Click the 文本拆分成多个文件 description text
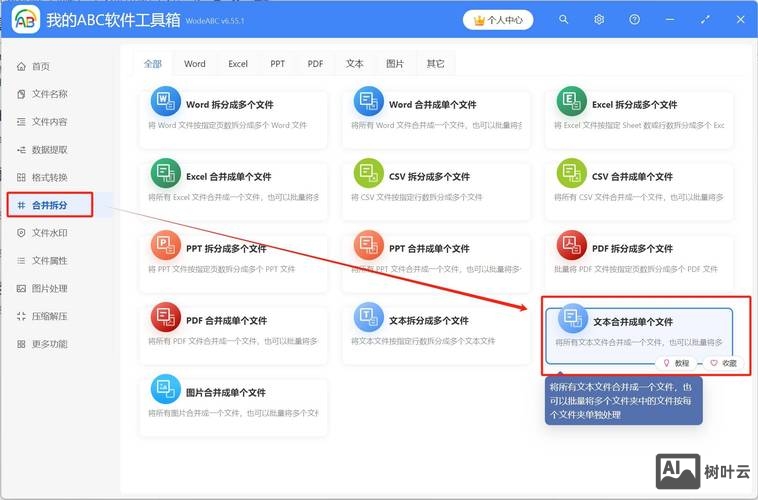Viewport: 758px width, 500px height. tap(423, 341)
